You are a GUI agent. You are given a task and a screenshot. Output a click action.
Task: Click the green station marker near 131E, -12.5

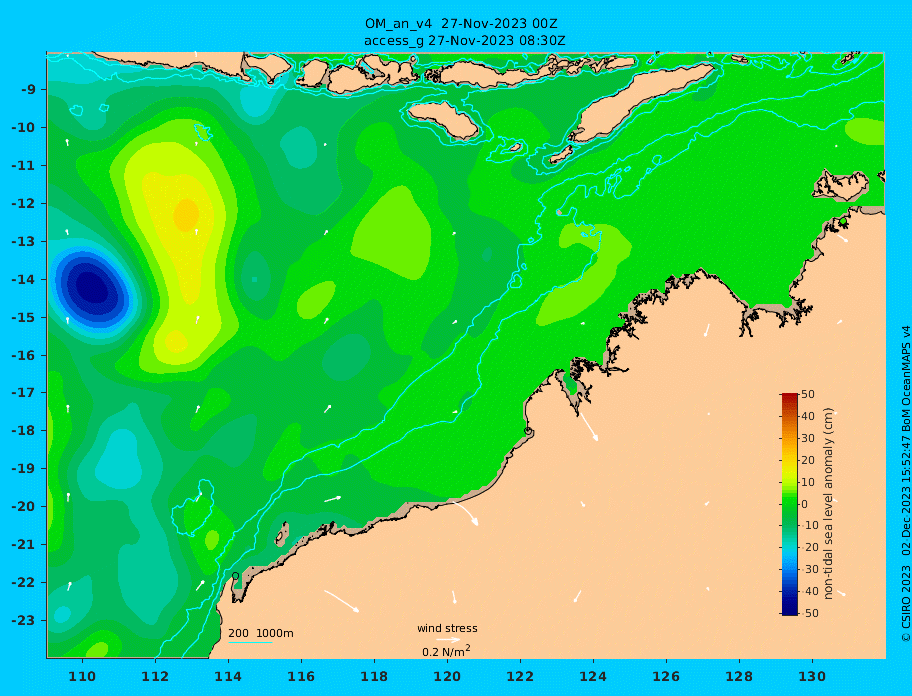coord(843,222)
